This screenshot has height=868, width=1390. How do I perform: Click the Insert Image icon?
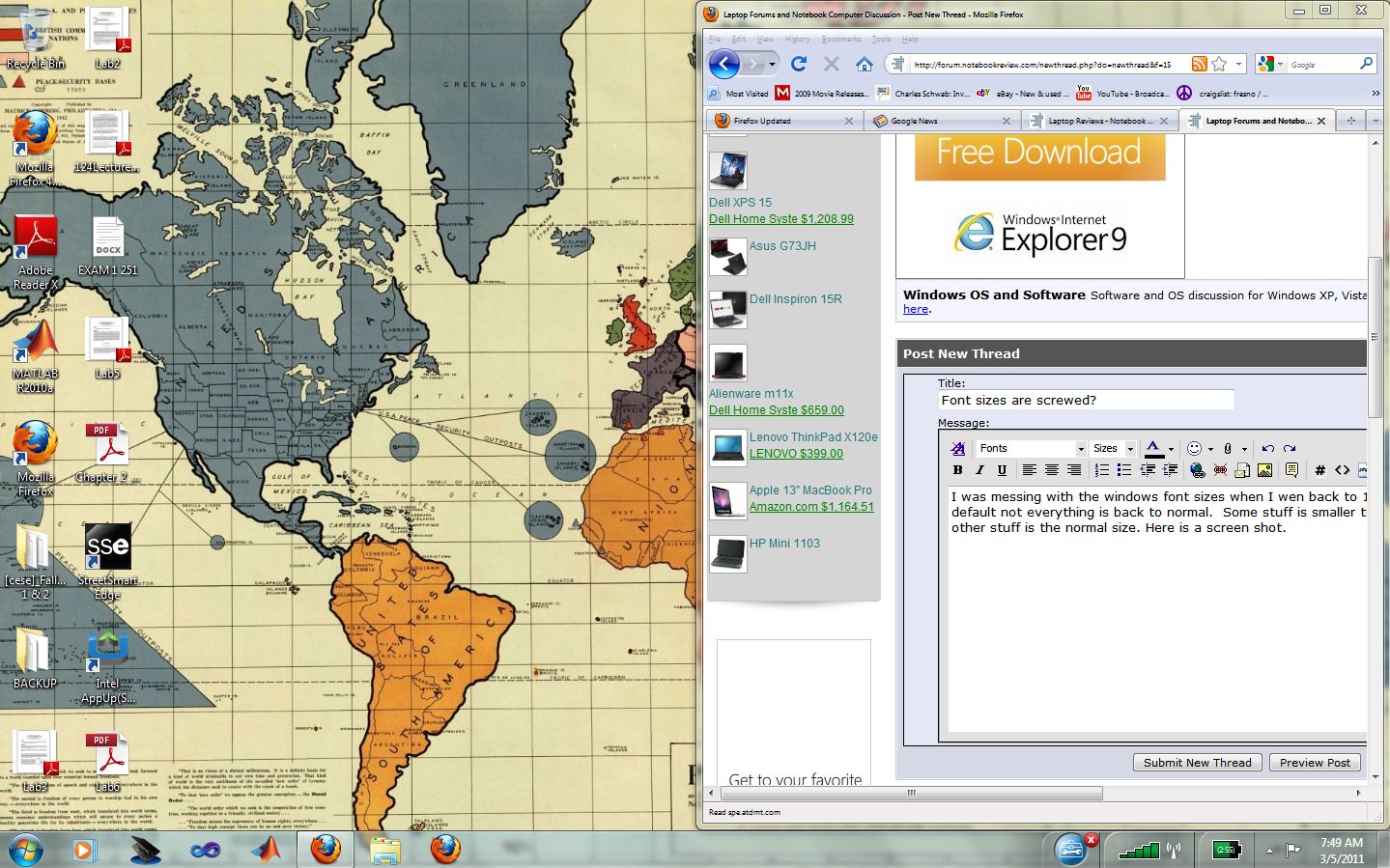pos(1264,470)
